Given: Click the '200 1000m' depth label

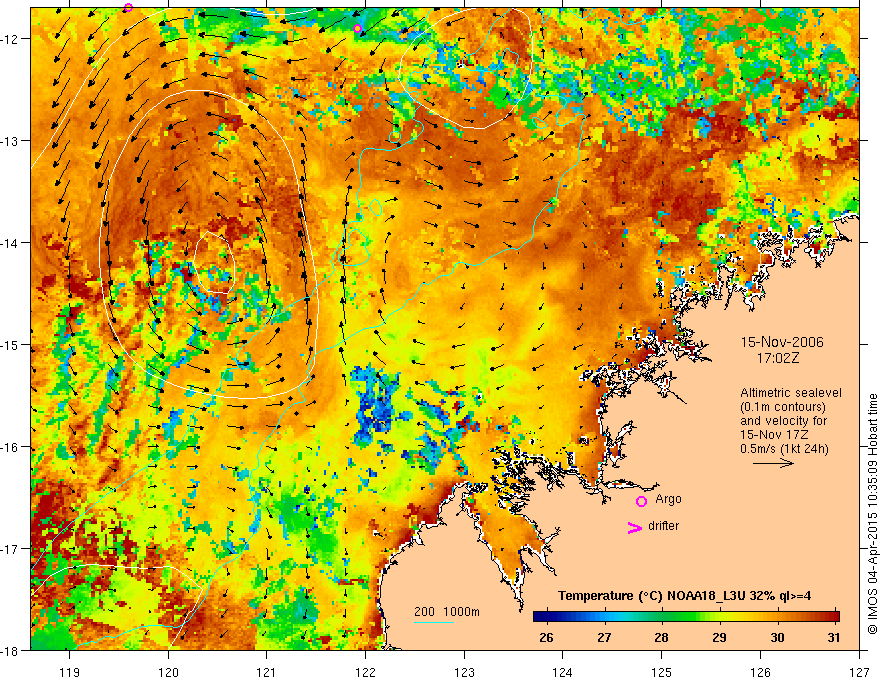Looking at the screenshot, I should pyautogui.click(x=447, y=612).
